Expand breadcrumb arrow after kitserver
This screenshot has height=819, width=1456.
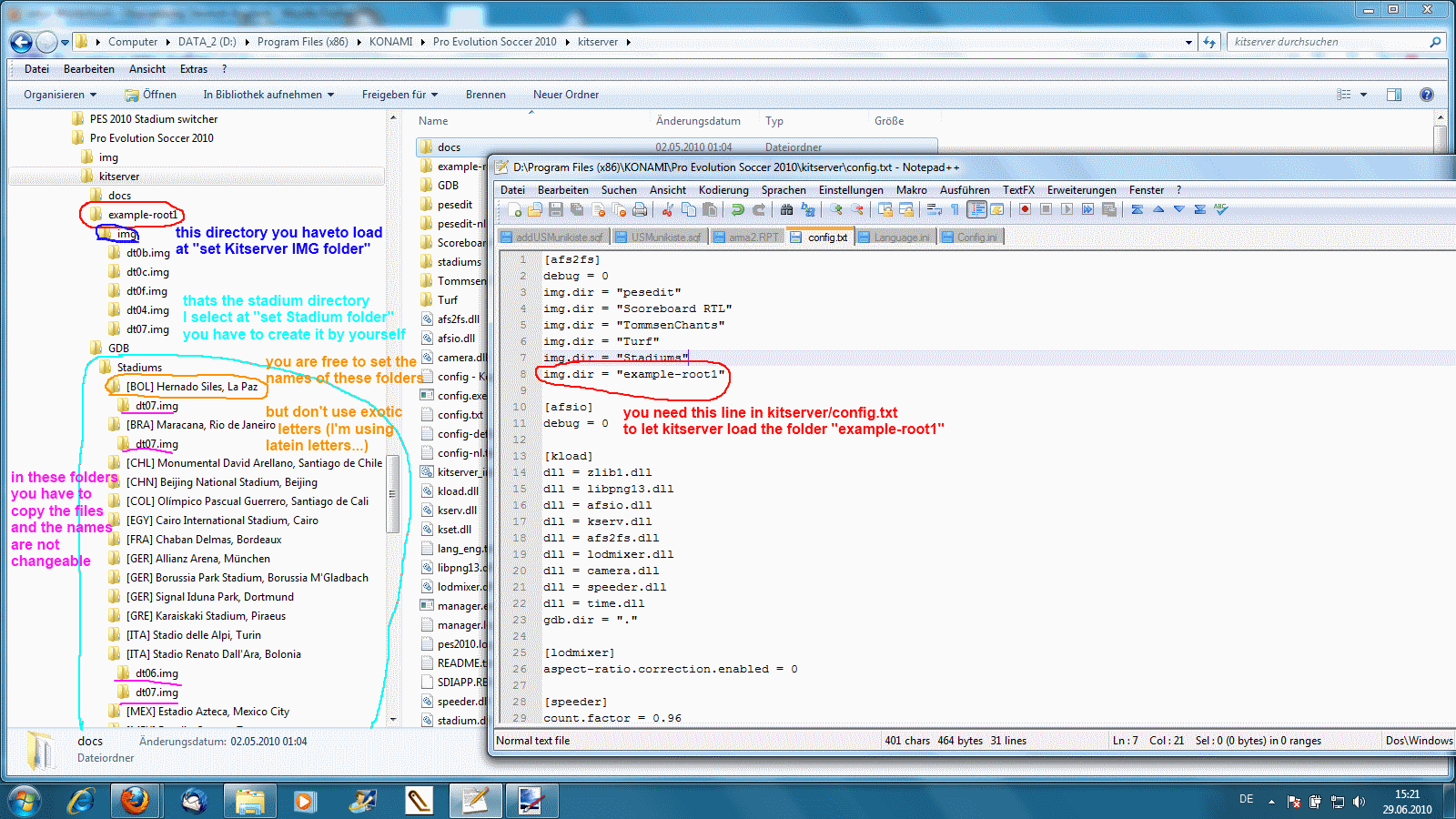(x=628, y=42)
